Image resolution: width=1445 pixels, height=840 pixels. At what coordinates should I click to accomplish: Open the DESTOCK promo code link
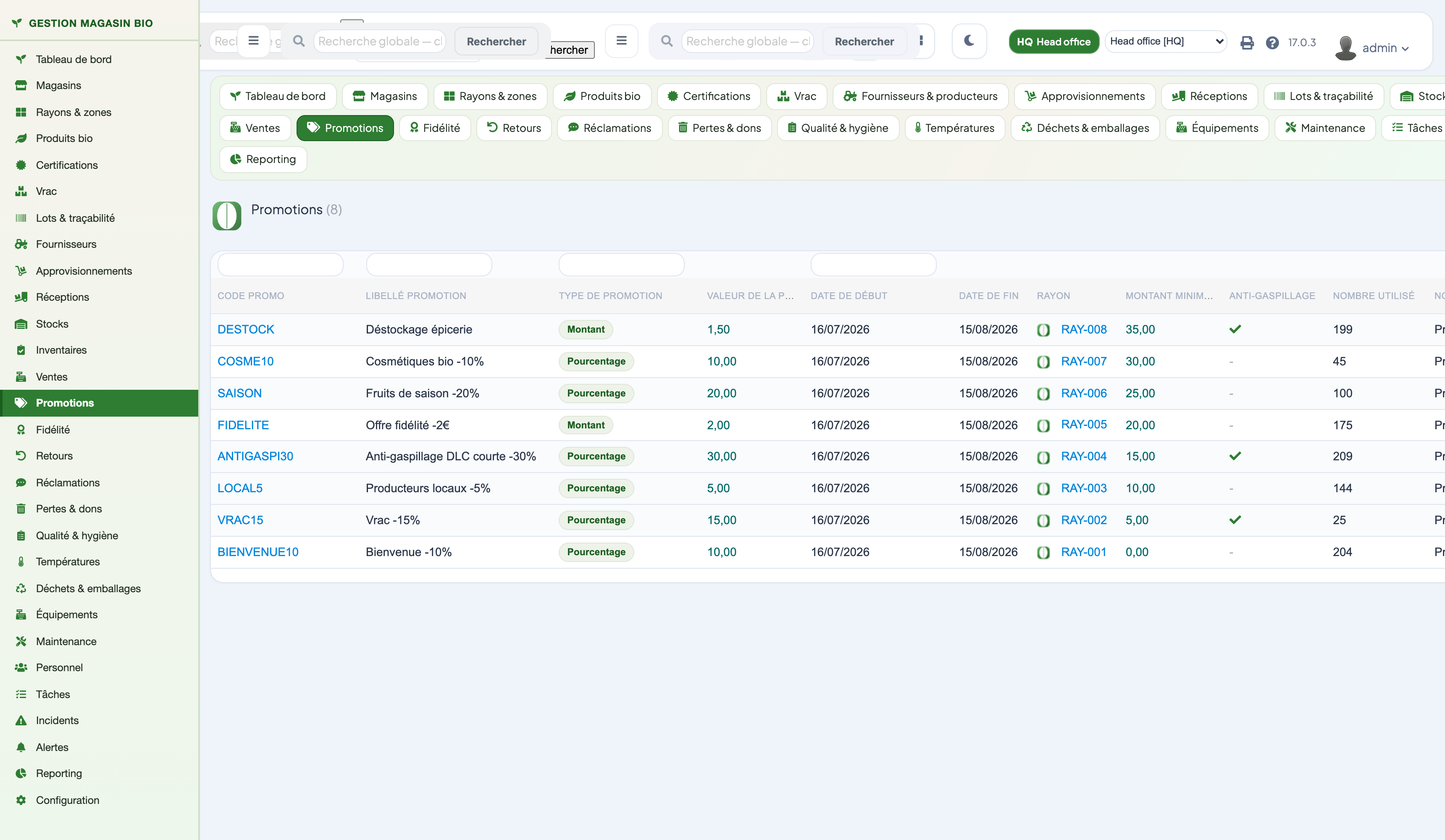[246, 329]
